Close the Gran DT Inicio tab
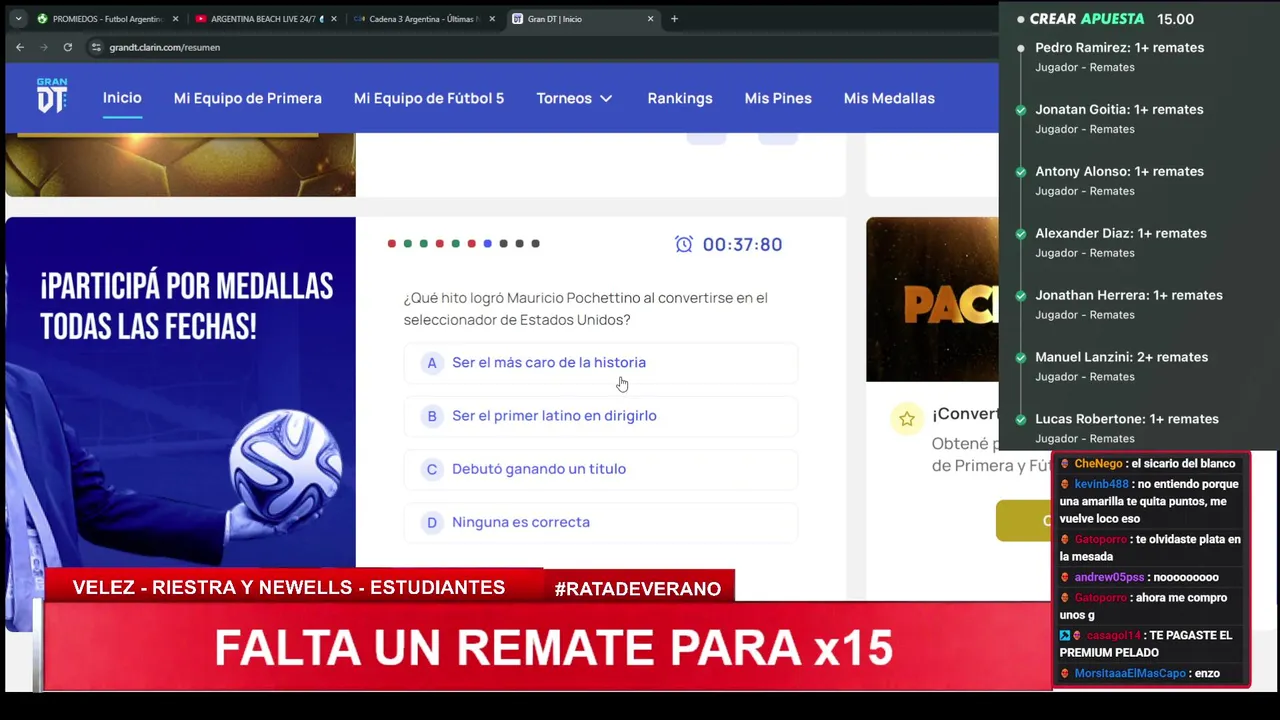Viewport: 1280px width, 720px height. (x=650, y=19)
